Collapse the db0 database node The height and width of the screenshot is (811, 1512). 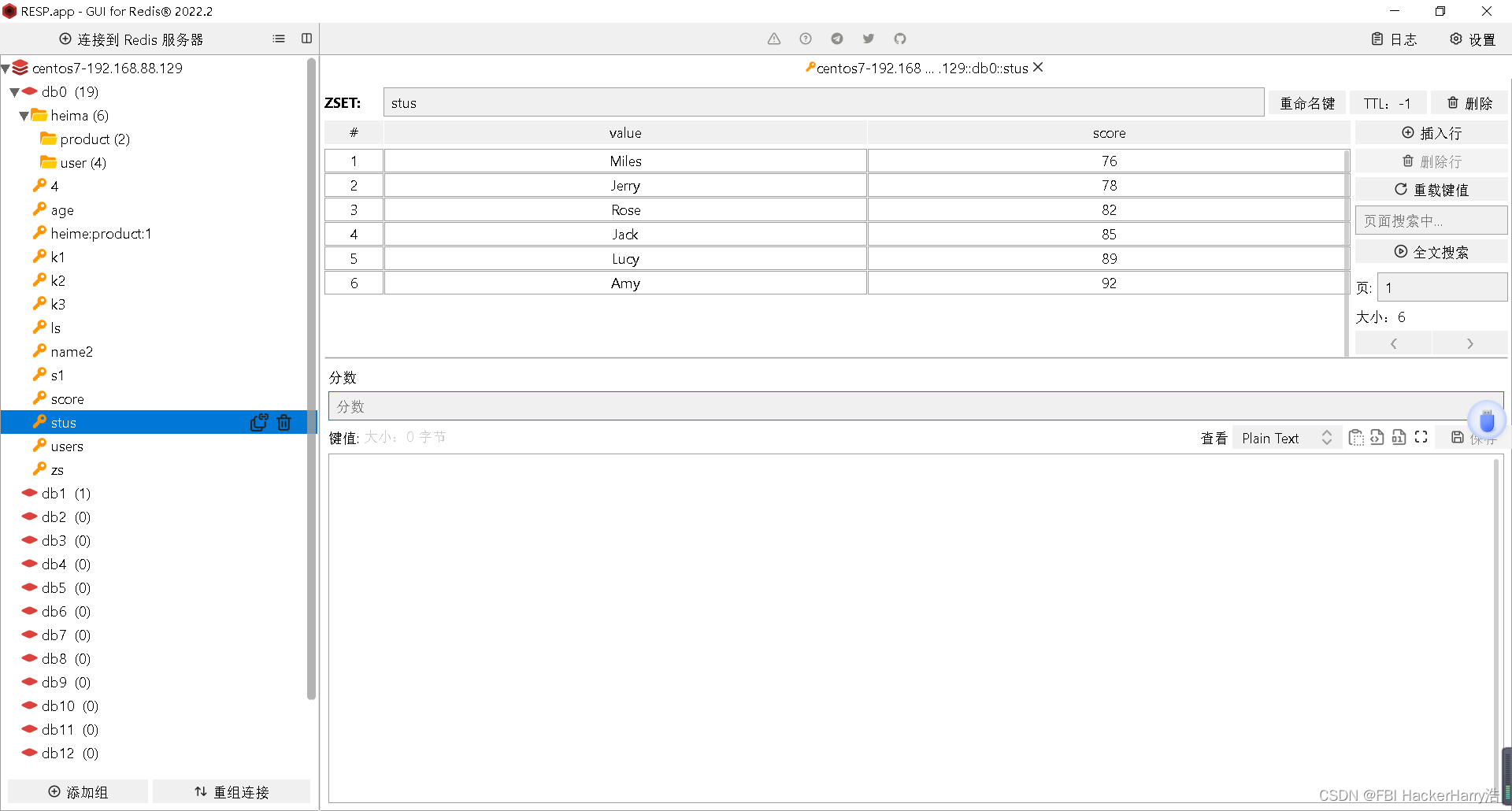(14, 92)
